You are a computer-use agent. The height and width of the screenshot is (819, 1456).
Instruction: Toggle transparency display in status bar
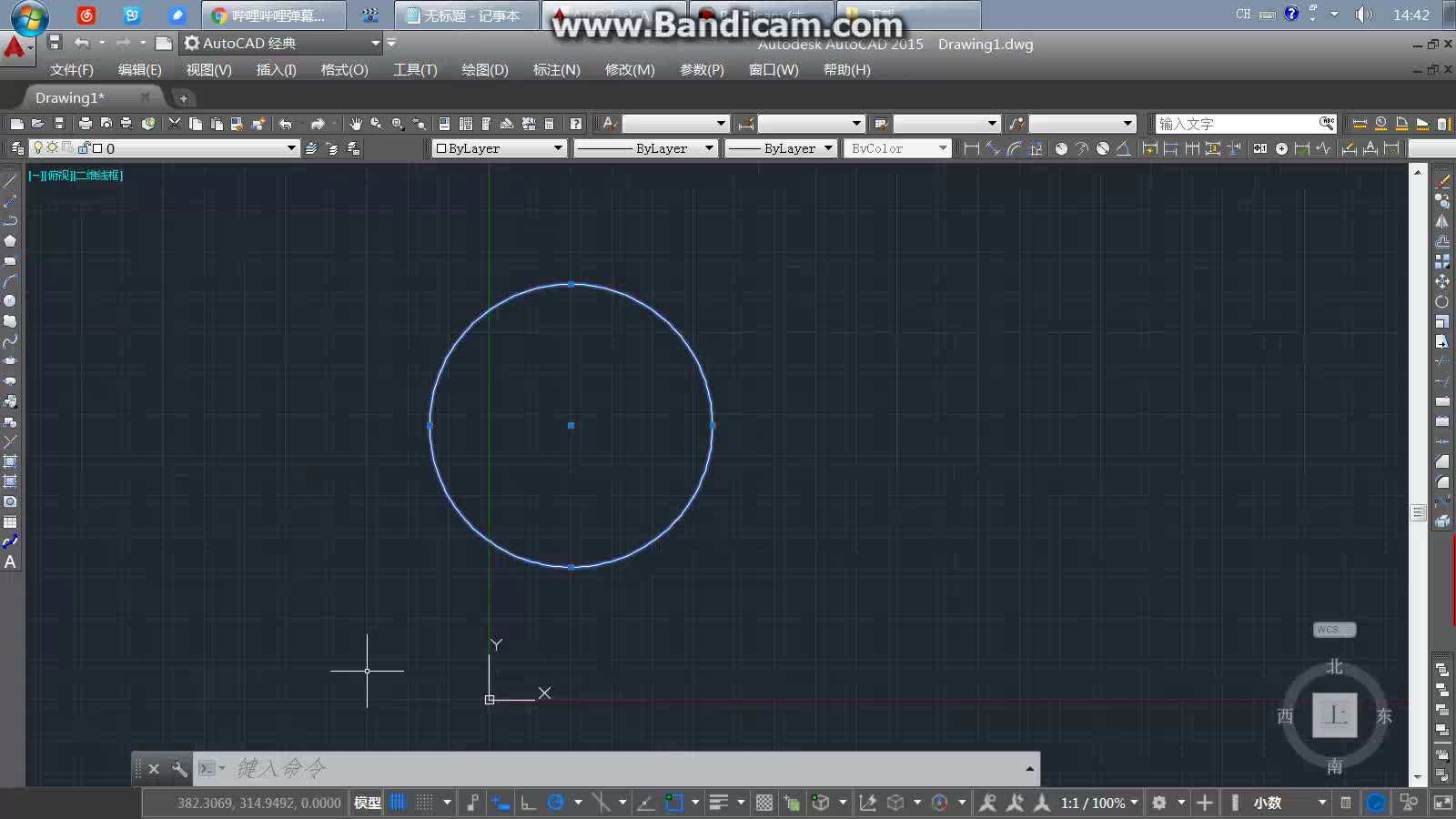click(764, 803)
